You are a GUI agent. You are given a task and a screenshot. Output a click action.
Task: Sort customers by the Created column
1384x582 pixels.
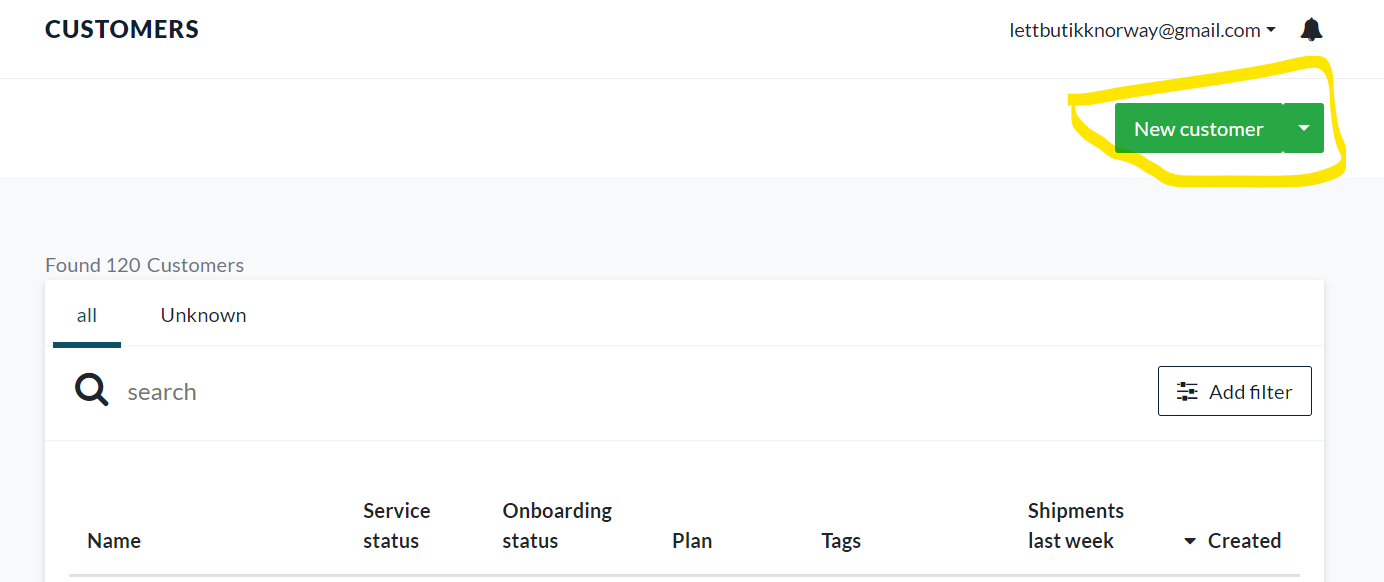[x=1244, y=541]
